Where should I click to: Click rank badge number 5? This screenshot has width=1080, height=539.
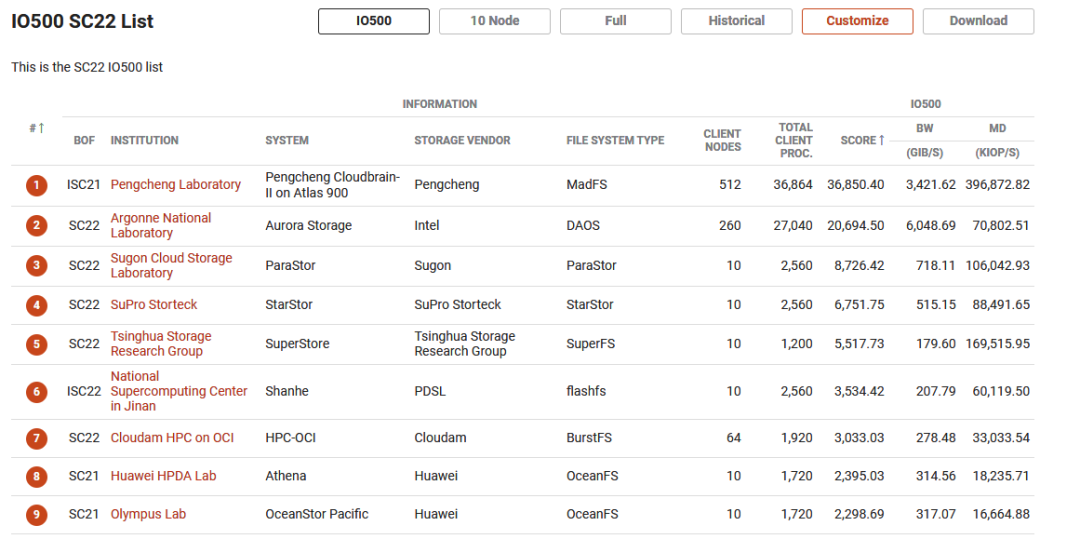click(x=37, y=344)
